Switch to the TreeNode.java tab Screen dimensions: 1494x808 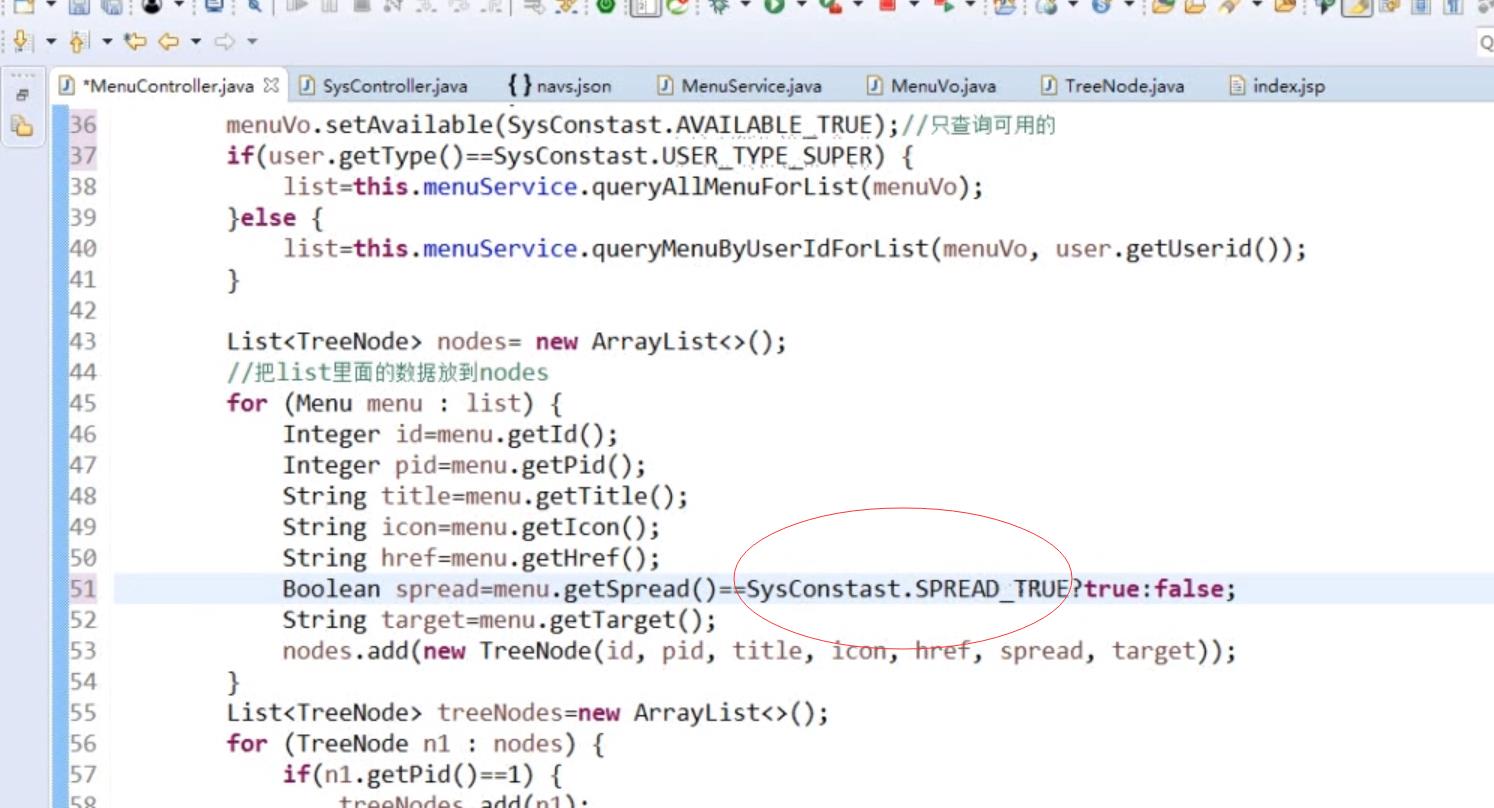click(1112, 86)
